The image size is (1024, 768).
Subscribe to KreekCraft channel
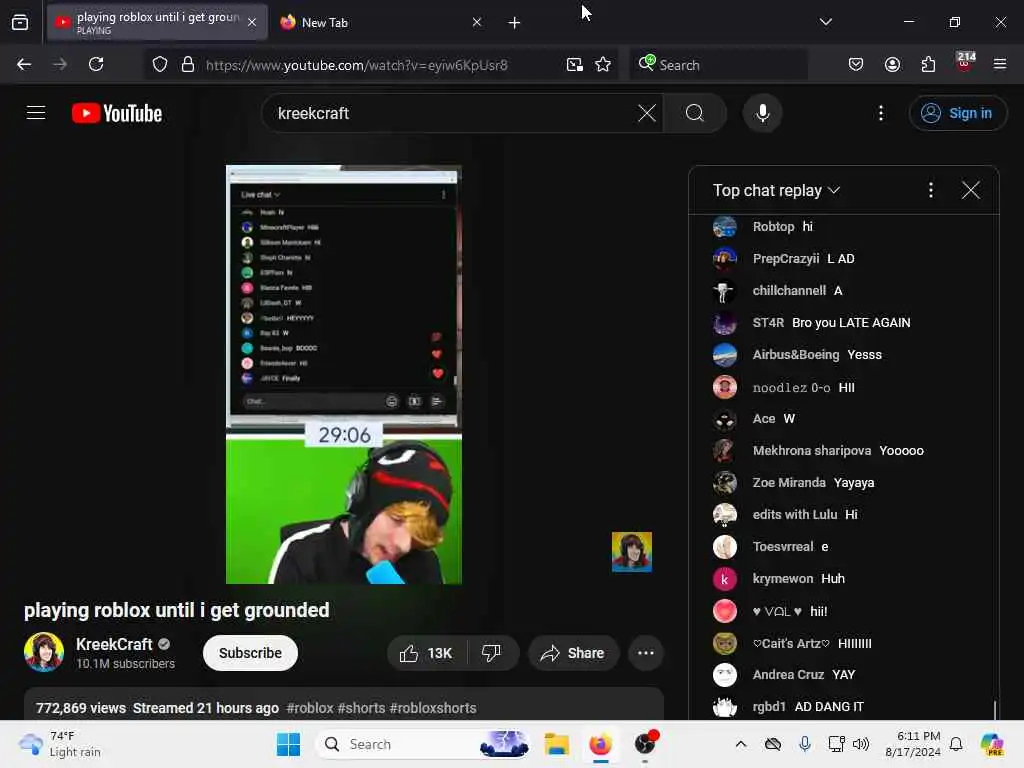click(x=250, y=653)
